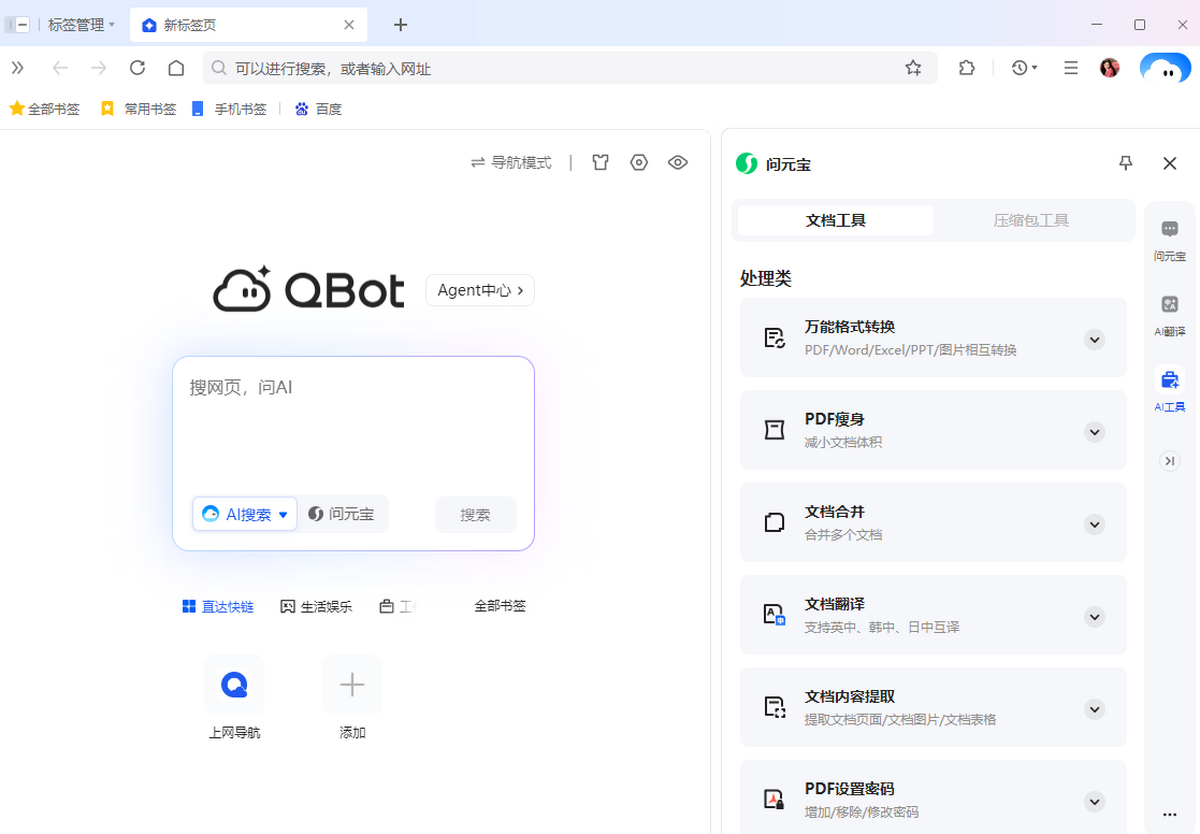Image resolution: width=1200 pixels, height=834 pixels.
Task: Toggle eye-protection mode with the eye icon
Action: (677, 162)
